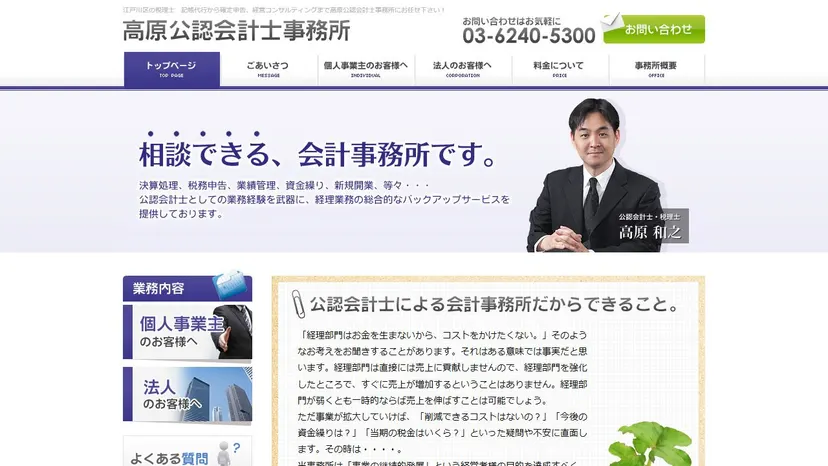
Task: Click the 高原公認会計士事務所 site logo
Action: pyautogui.click(x=237, y=31)
